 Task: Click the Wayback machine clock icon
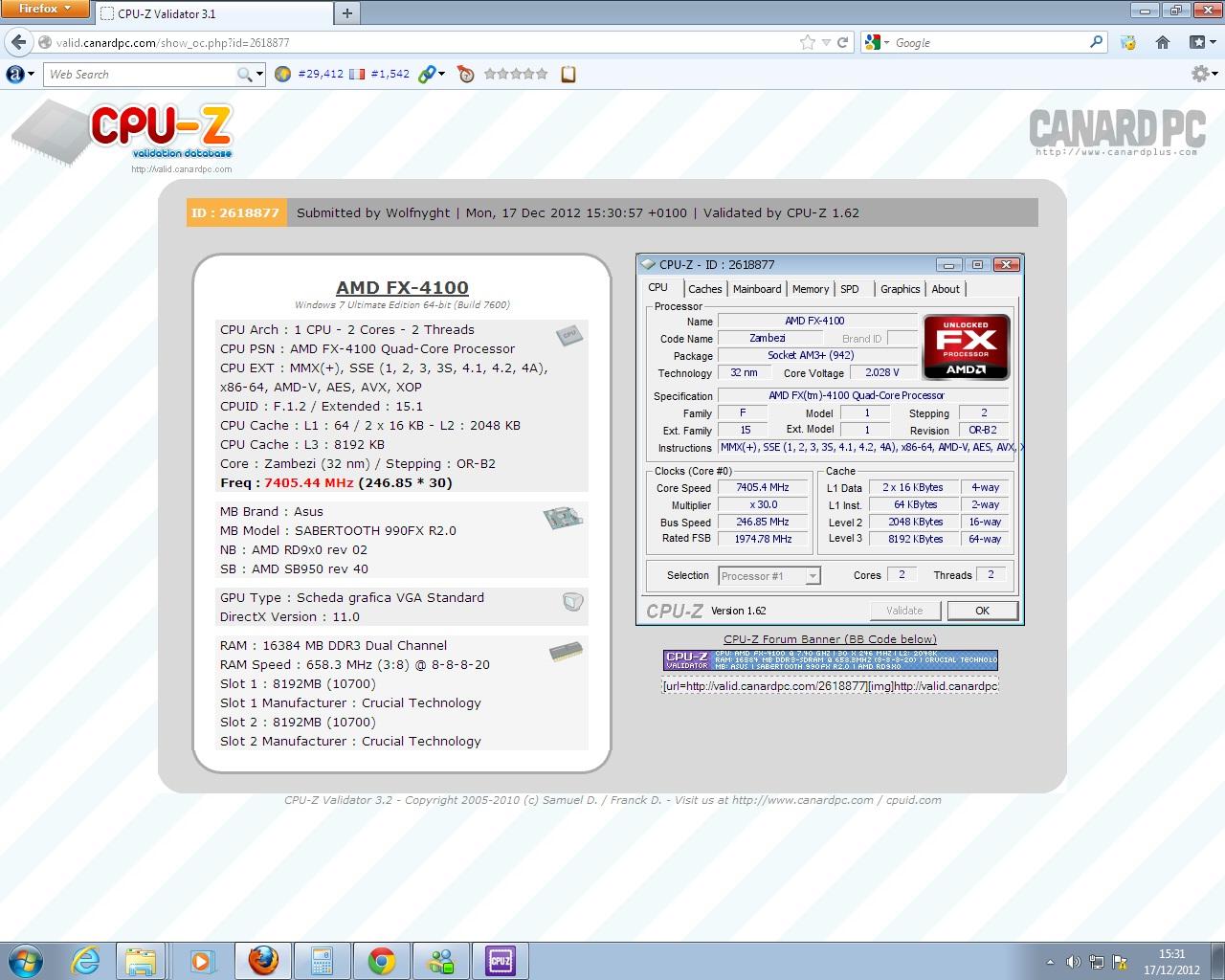[x=466, y=74]
